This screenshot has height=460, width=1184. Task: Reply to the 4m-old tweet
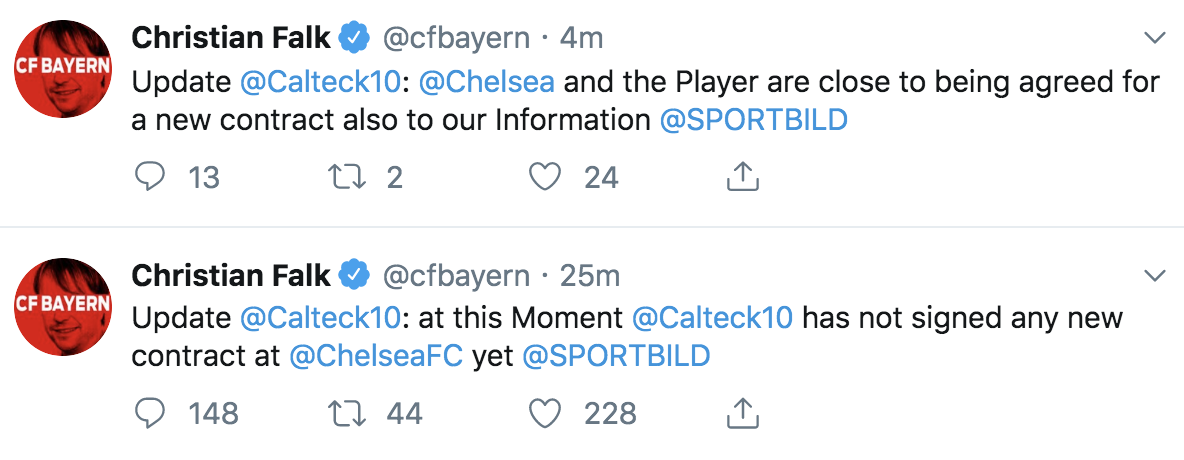(149, 177)
